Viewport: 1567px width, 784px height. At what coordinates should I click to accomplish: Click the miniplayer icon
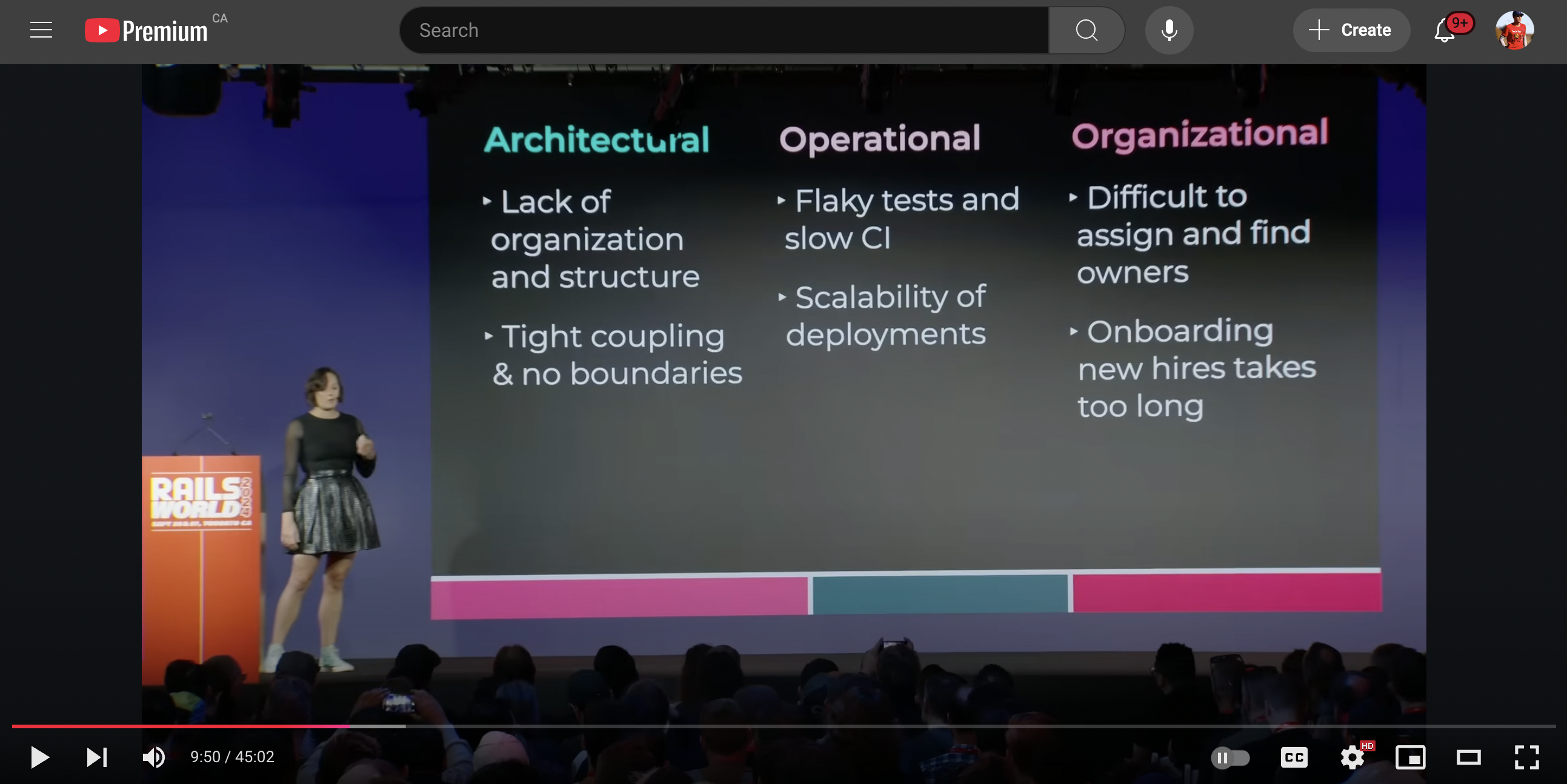[x=1411, y=757]
